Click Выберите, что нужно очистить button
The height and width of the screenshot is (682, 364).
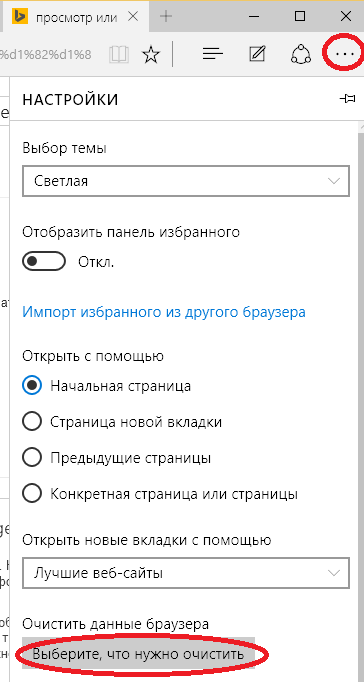[138, 654]
